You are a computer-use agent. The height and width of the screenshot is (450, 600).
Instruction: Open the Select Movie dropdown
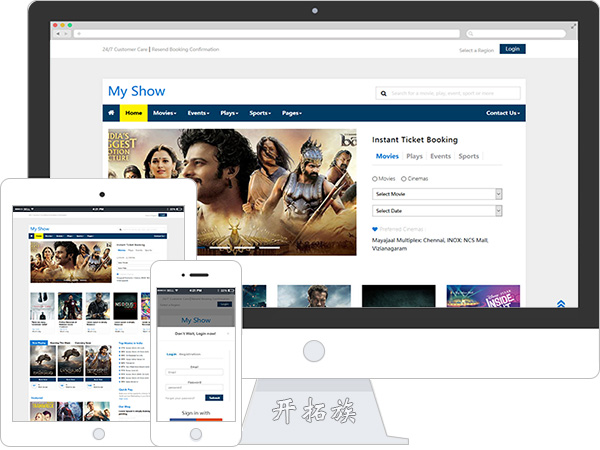coord(437,194)
